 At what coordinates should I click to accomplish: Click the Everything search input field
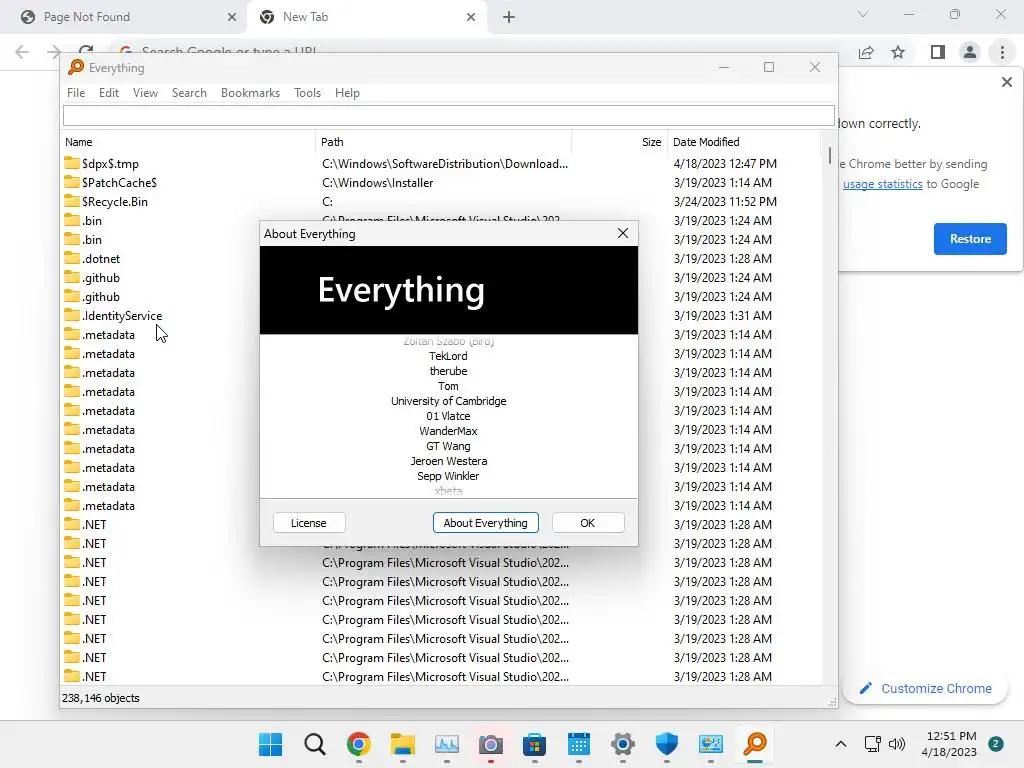point(449,116)
